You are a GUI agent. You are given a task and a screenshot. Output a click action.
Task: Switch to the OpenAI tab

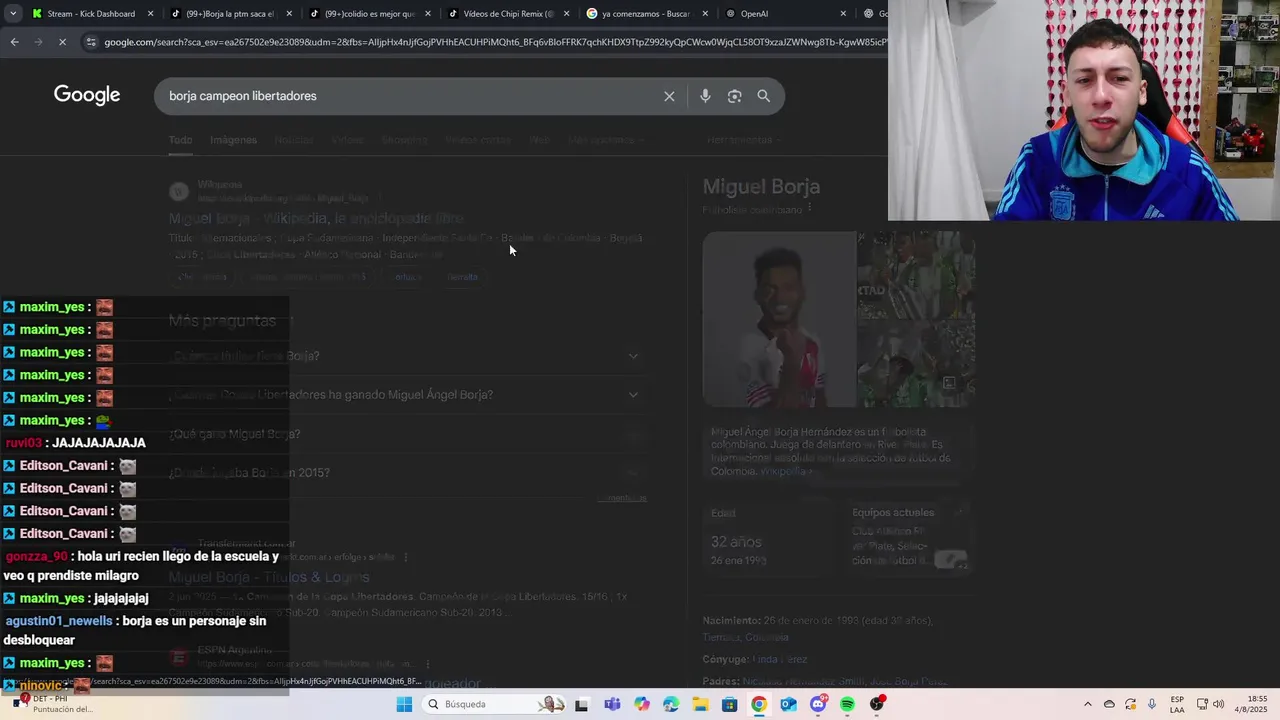[x=783, y=14]
